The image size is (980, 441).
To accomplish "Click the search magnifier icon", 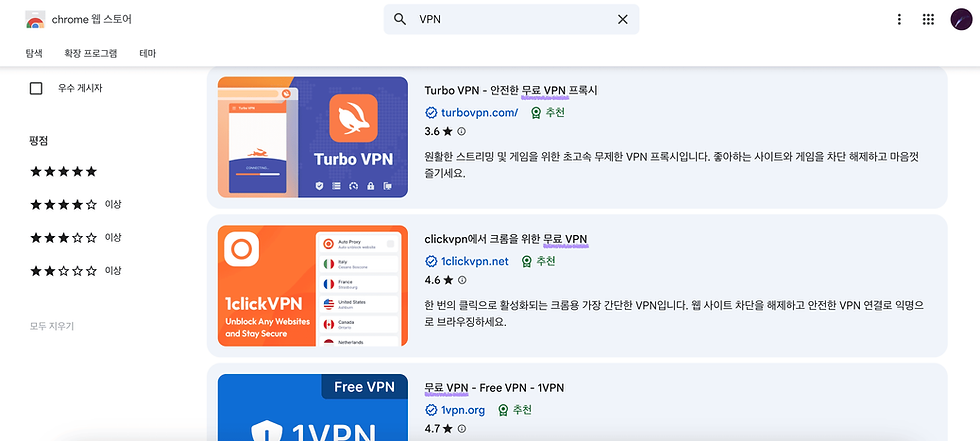I will 400,19.
